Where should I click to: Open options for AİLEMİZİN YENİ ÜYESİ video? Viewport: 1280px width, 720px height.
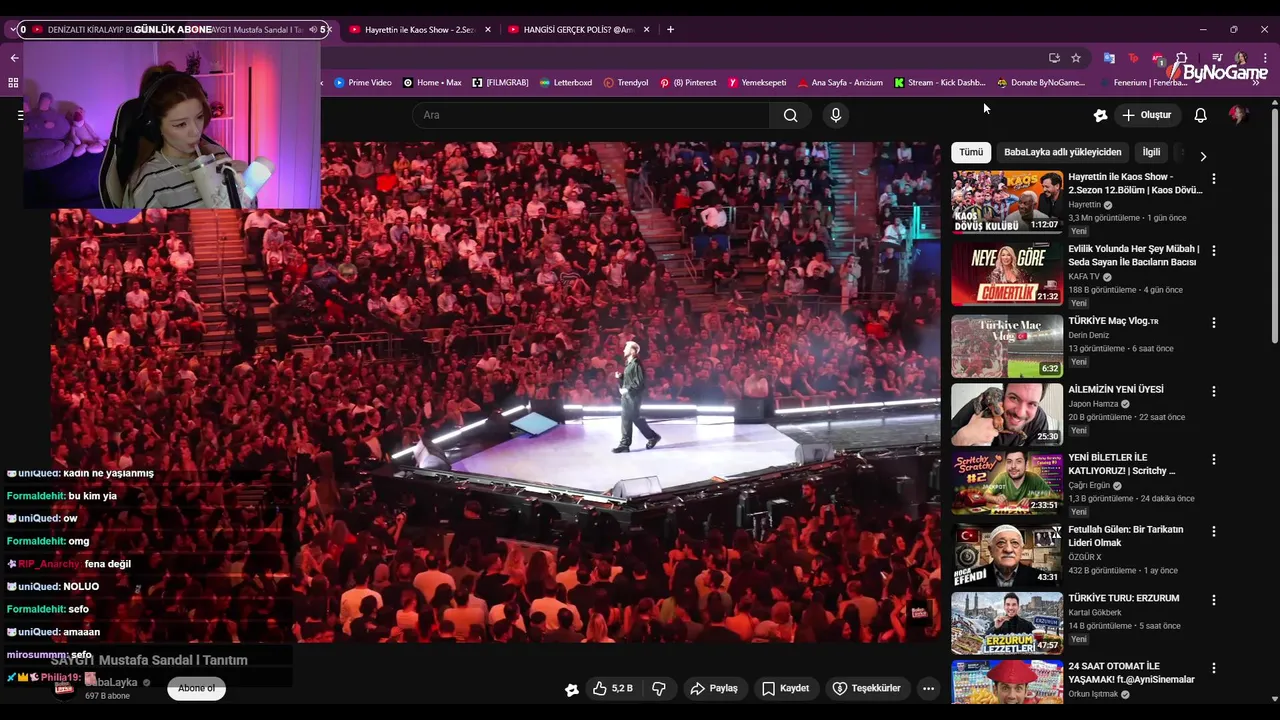pos(1214,391)
